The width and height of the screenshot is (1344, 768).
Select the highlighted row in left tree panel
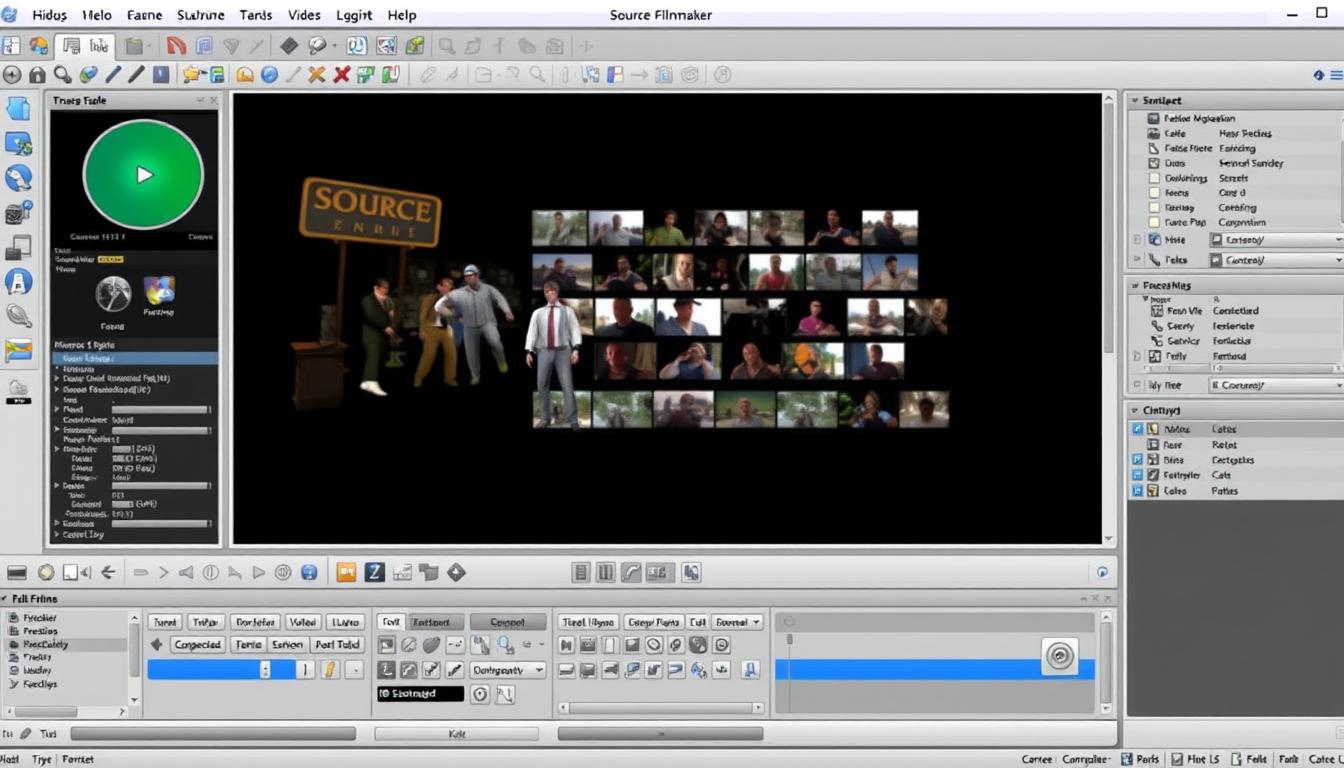(135, 358)
